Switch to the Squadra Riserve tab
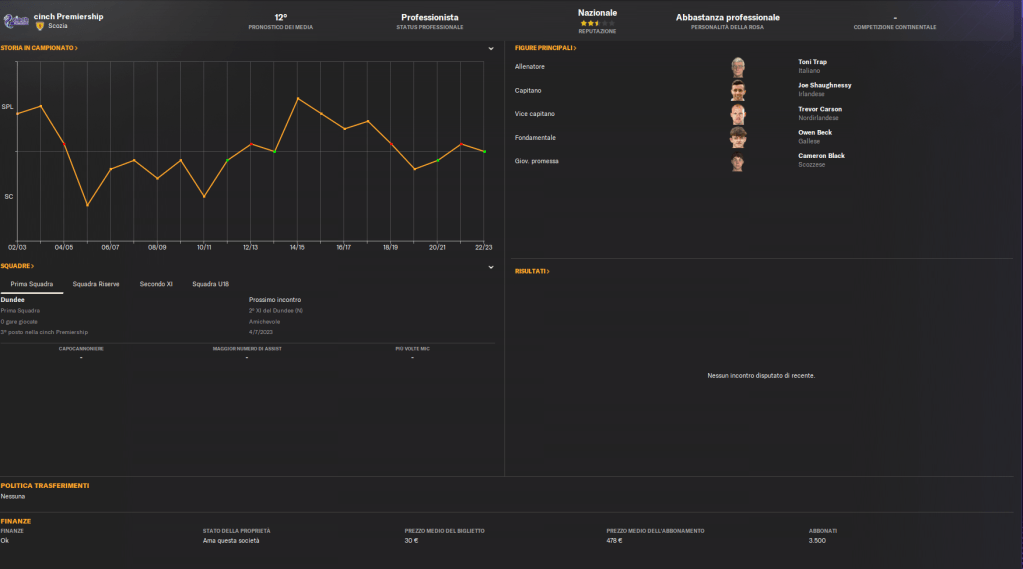This screenshot has width=1023, height=569. coord(96,284)
